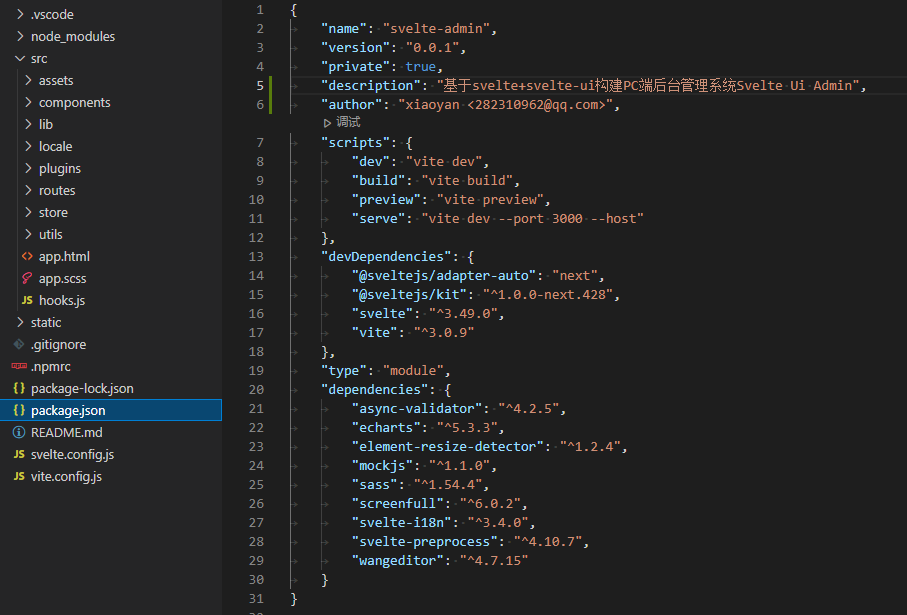Expand the node_modules folder chevron

(20, 36)
